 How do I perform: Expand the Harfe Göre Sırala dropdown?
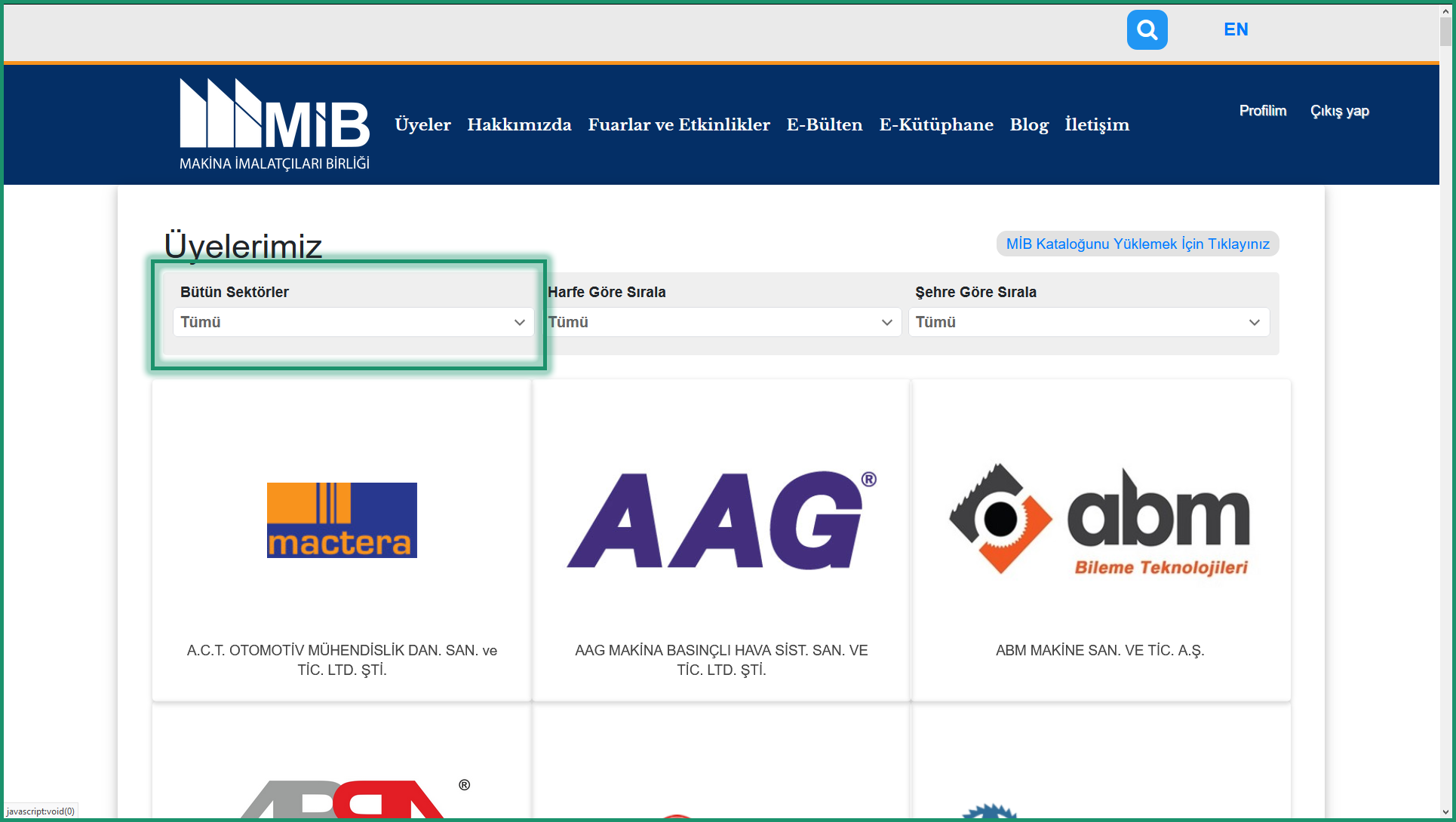click(721, 322)
